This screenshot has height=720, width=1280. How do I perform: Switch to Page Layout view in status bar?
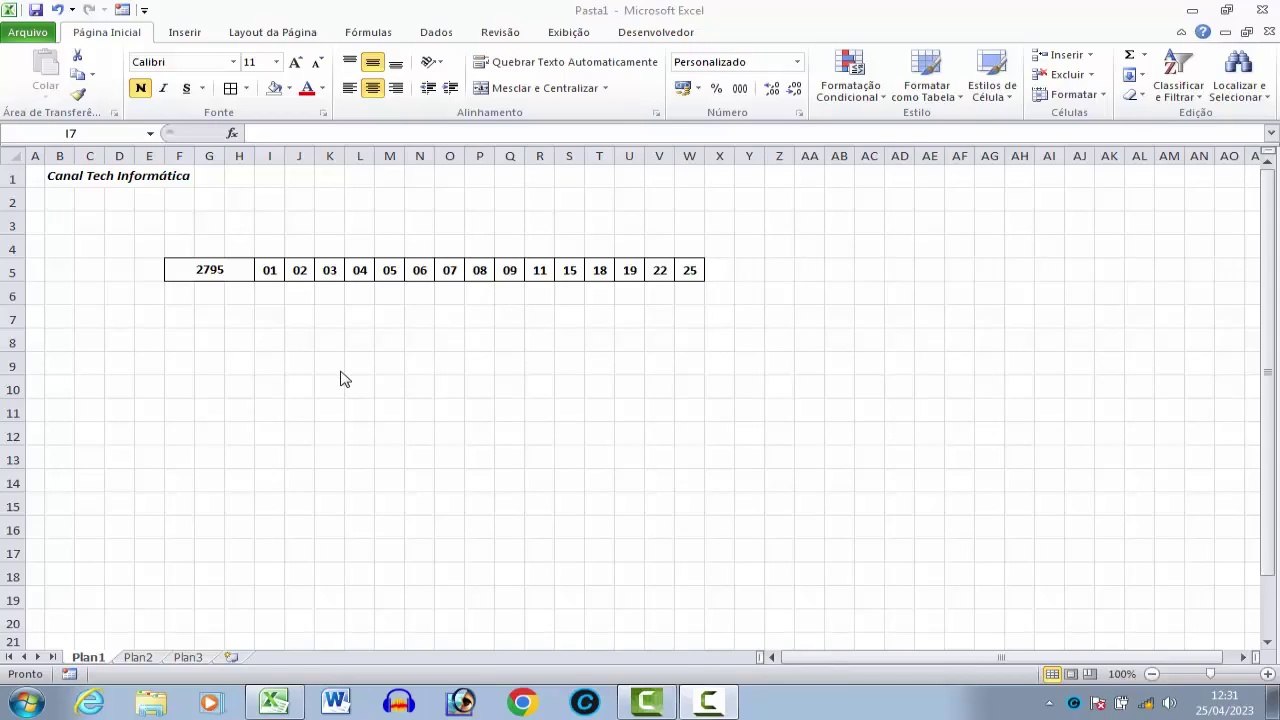(x=1071, y=674)
